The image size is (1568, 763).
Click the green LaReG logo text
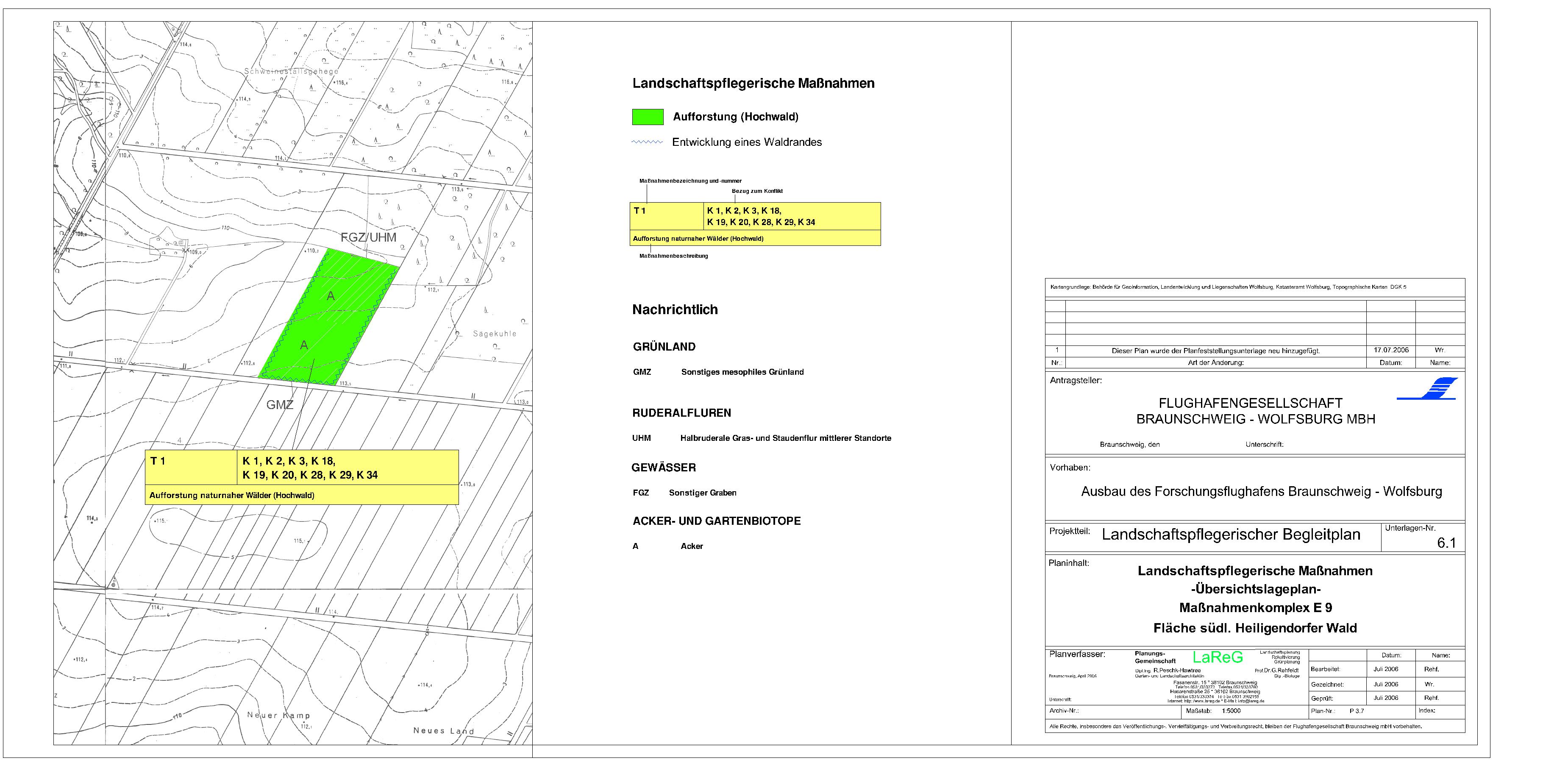pos(1218,657)
